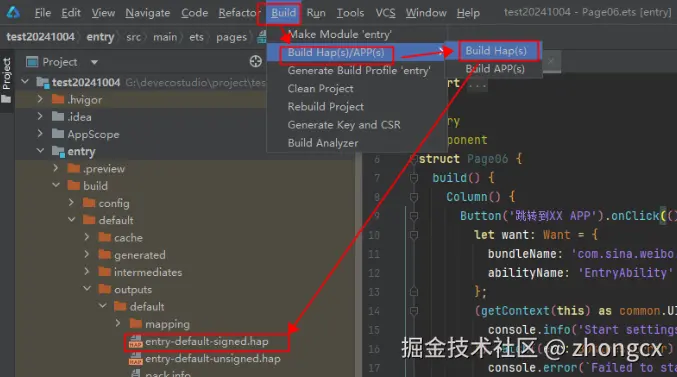Viewport: 677px width, 377px height.
Task: Click test20241004 breadcrumb
Action: [x=41, y=37]
